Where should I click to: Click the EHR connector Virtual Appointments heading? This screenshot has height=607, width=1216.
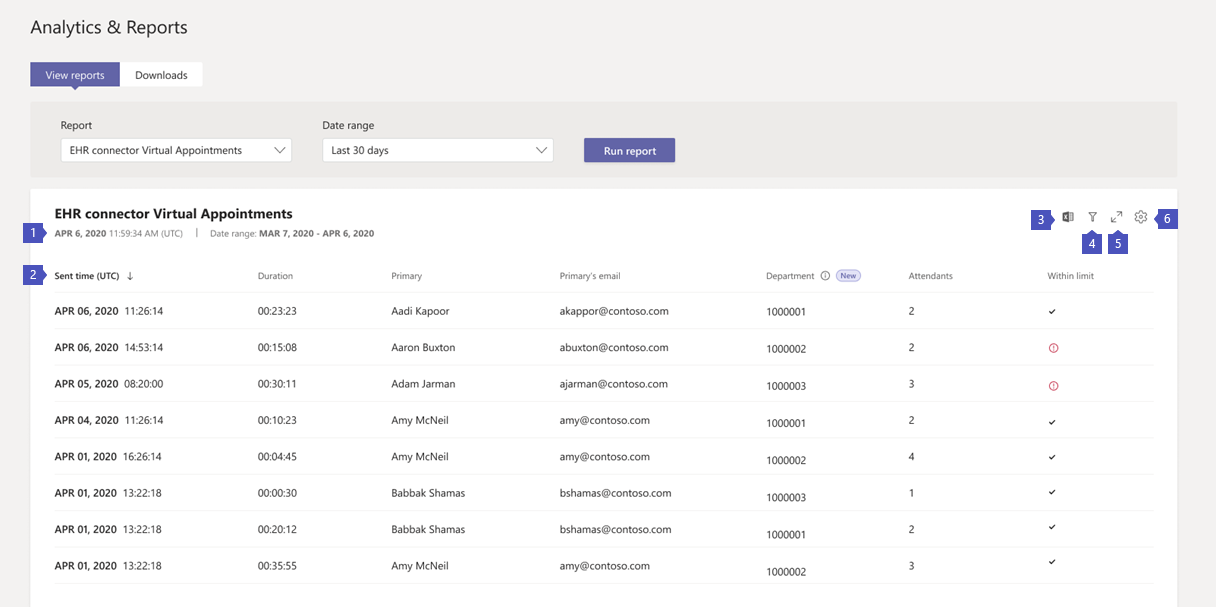click(x=174, y=213)
